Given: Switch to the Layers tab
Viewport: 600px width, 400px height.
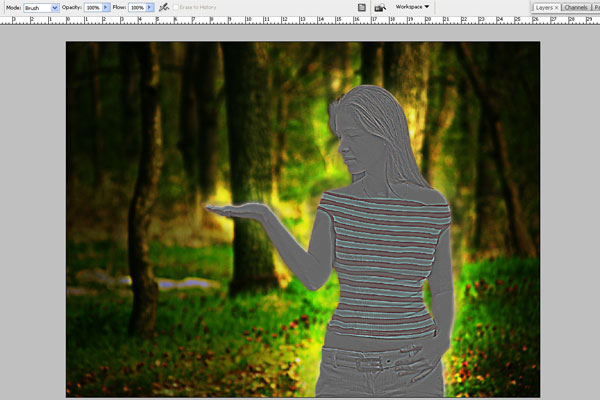Looking at the screenshot, I should tap(543, 7).
